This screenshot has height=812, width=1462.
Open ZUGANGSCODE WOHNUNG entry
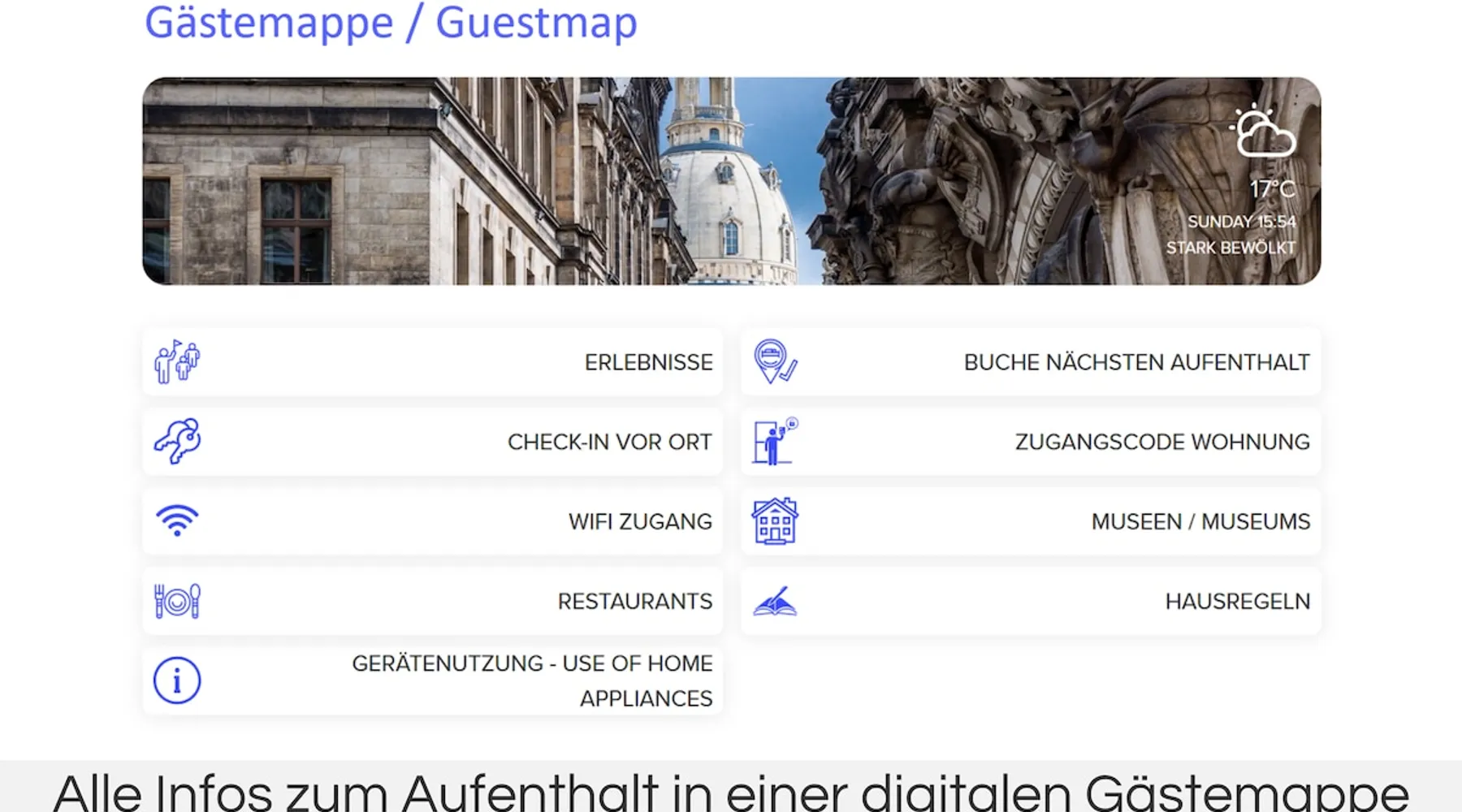coord(1161,442)
